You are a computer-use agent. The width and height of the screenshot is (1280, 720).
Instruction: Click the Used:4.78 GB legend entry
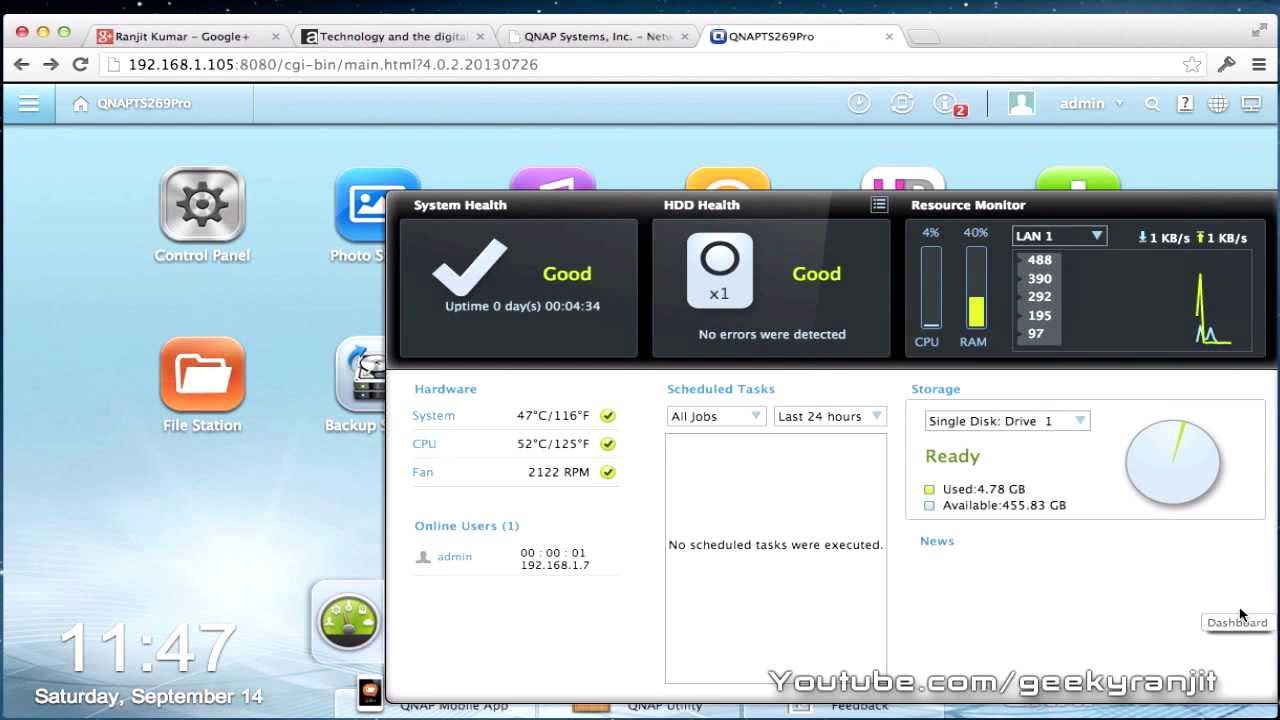pos(975,490)
